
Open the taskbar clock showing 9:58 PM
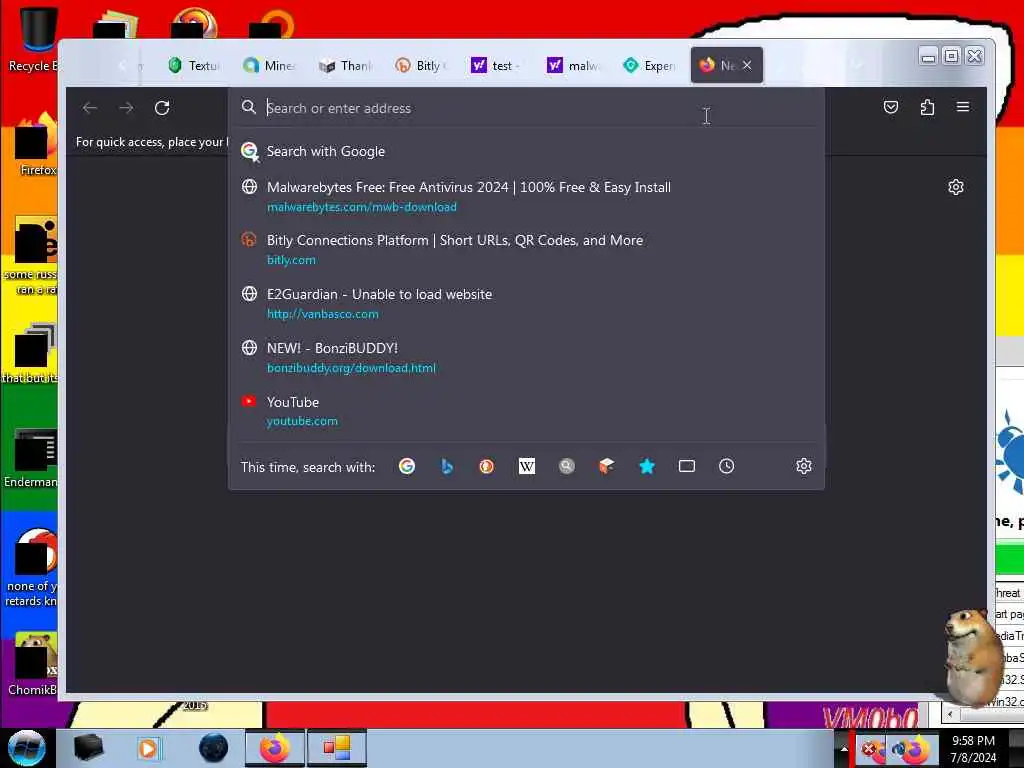[x=973, y=749]
